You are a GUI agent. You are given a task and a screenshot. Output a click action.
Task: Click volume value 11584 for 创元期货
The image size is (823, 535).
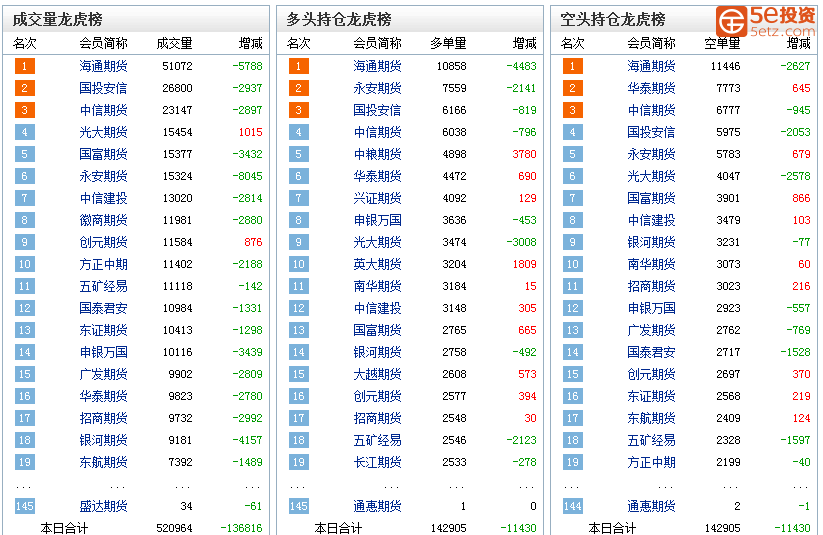(x=177, y=242)
